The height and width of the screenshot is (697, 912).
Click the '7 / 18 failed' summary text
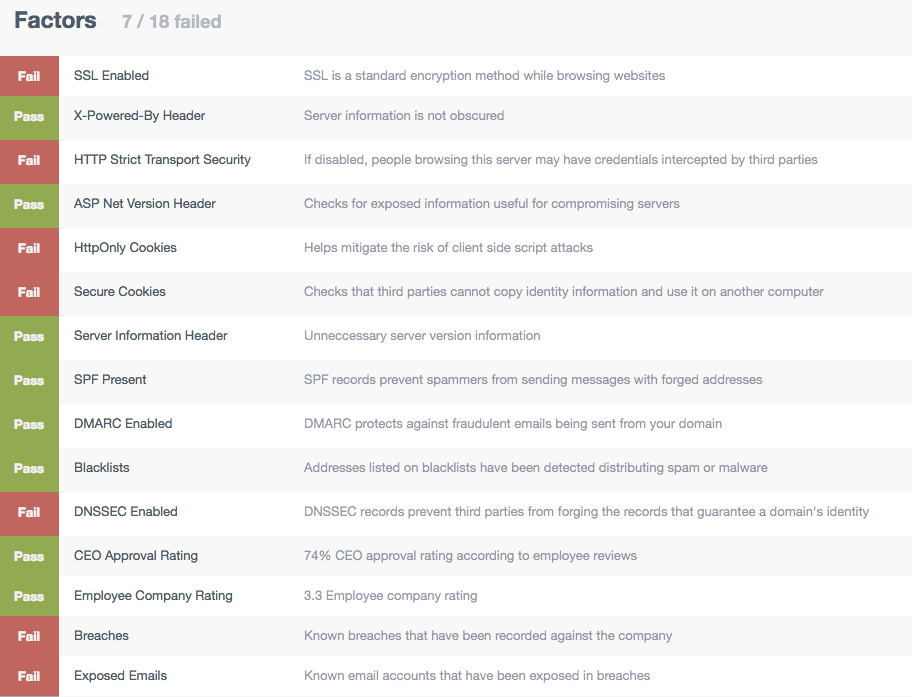[171, 21]
